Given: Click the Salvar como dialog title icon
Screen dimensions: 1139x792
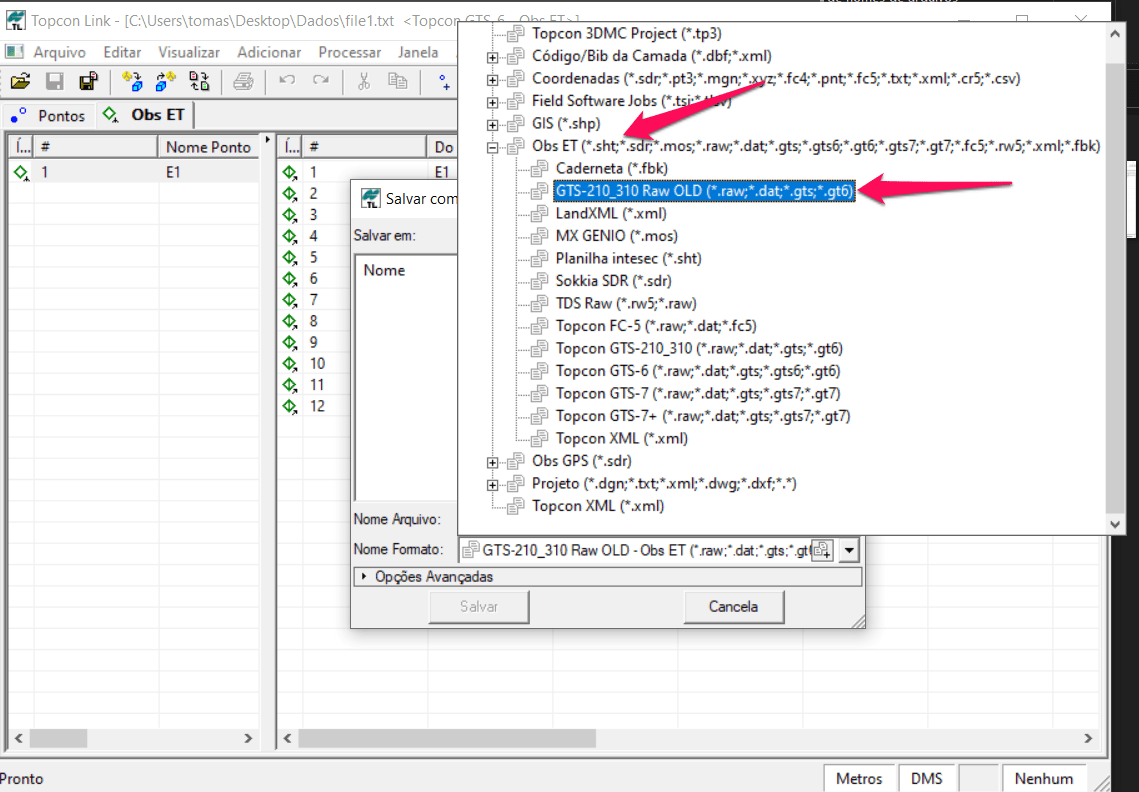Looking at the screenshot, I should coord(370,198).
